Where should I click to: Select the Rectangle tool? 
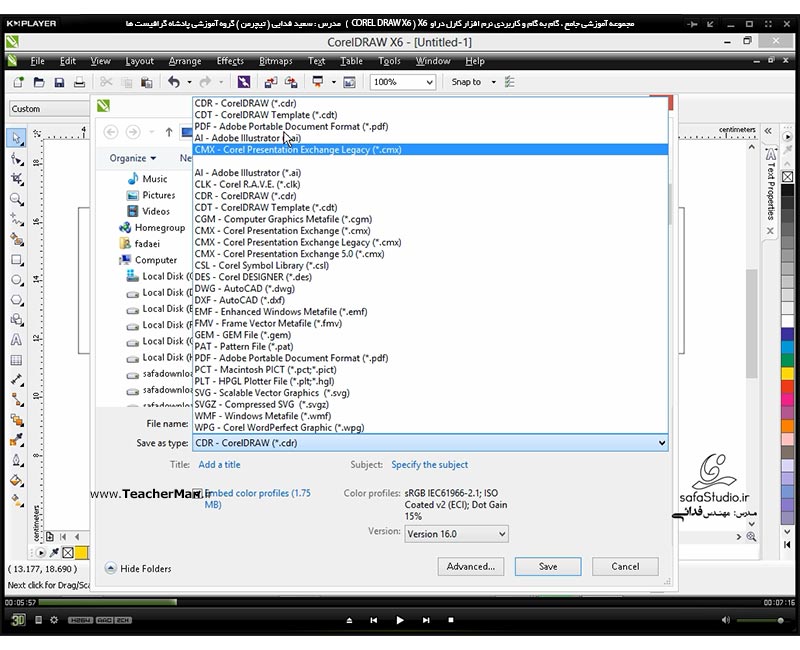pyautogui.click(x=16, y=260)
